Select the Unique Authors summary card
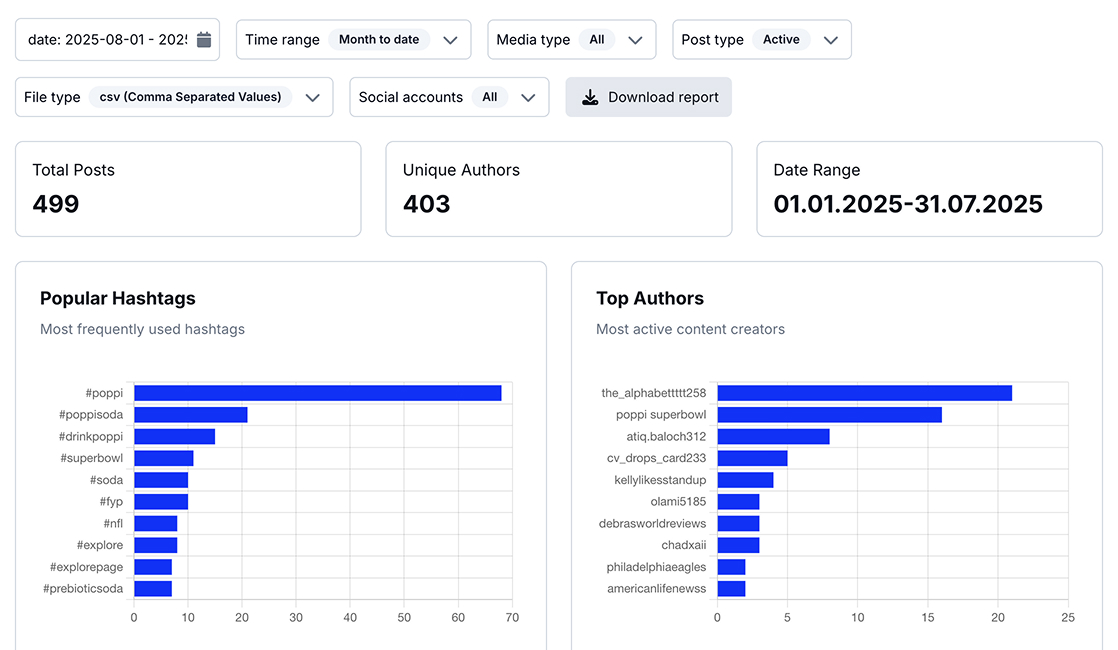This screenshot has height=650, width=1118. (558, 189)
